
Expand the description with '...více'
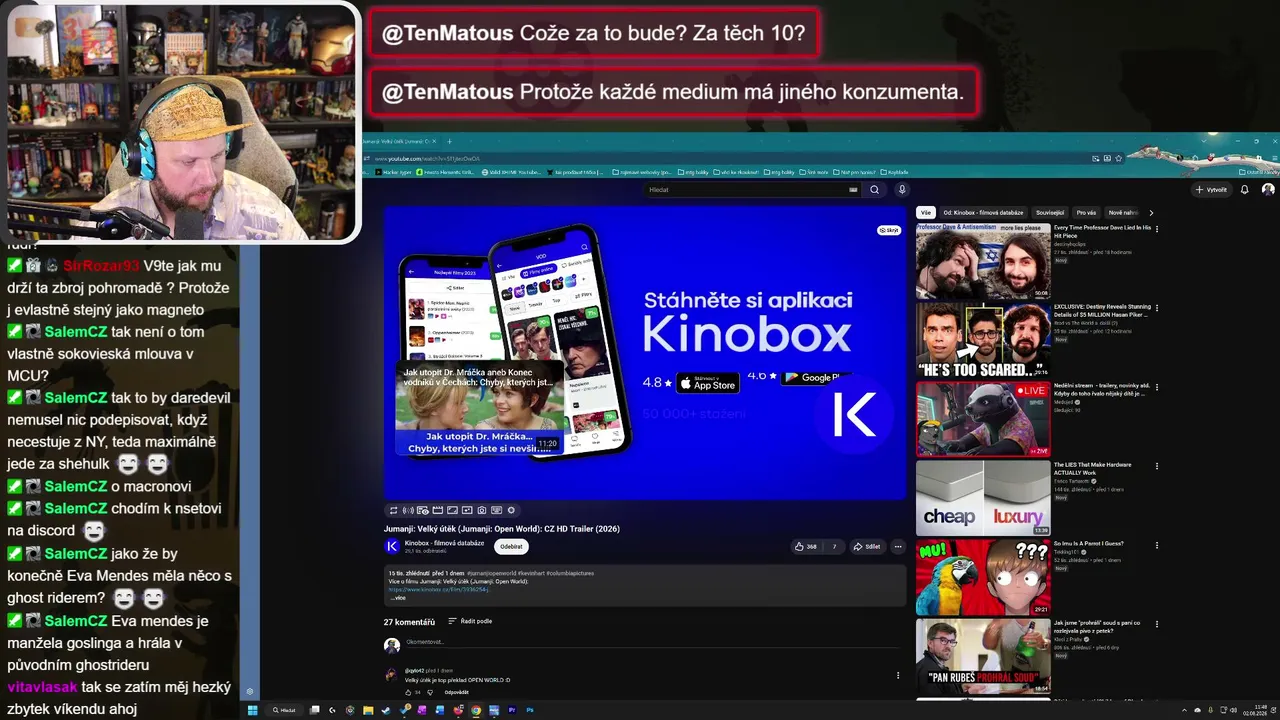tap(397, 598)
